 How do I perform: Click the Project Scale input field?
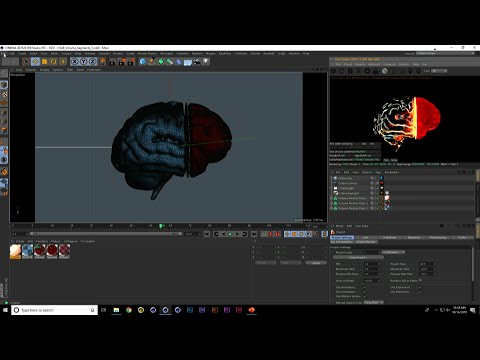[x=371, y=252]
